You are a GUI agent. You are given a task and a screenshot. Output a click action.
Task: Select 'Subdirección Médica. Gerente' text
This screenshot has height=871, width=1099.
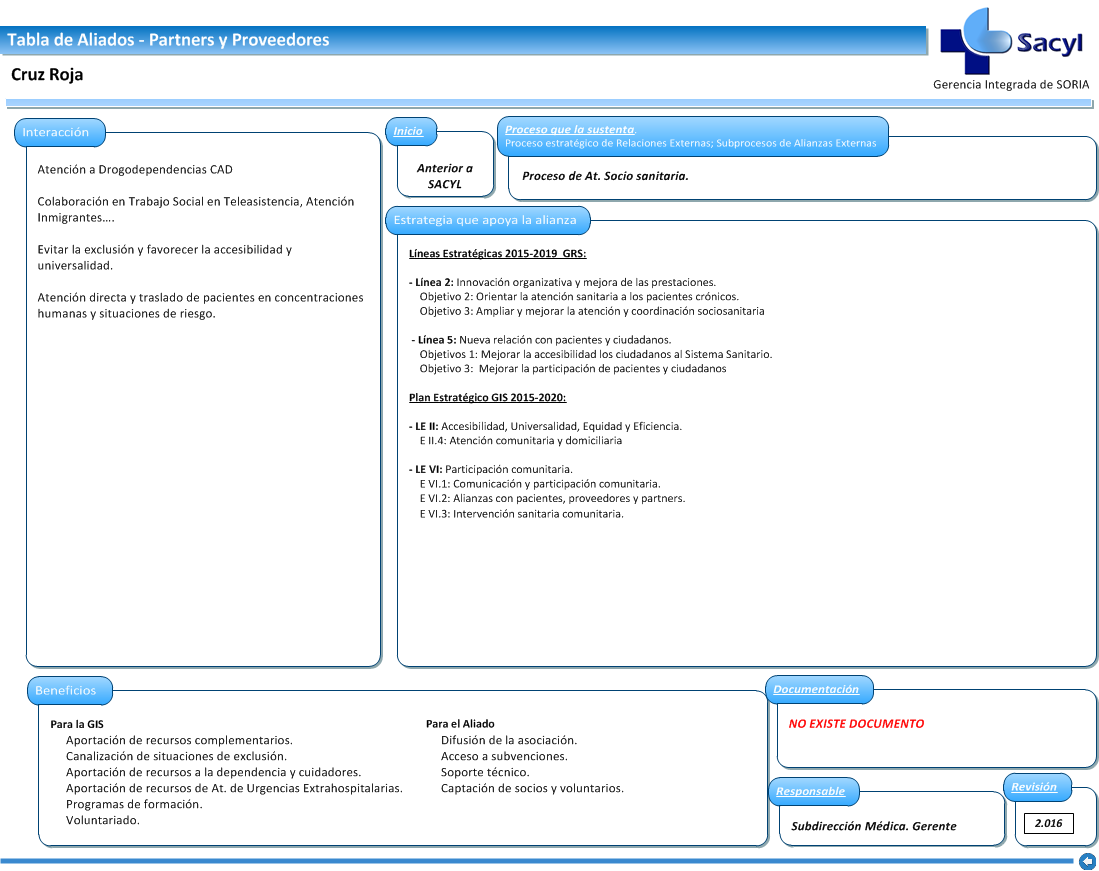coord(874,826)
